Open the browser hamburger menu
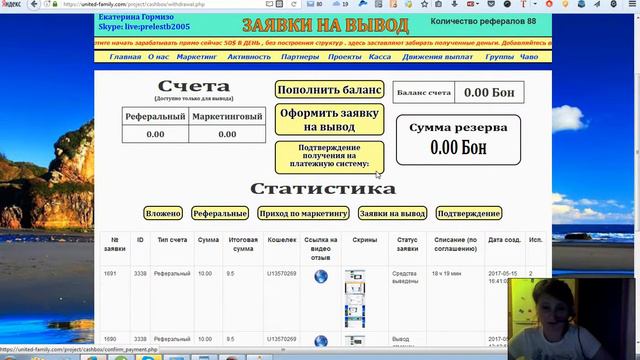The width and height of the screenshot is (640, 360). pos(632,4)
